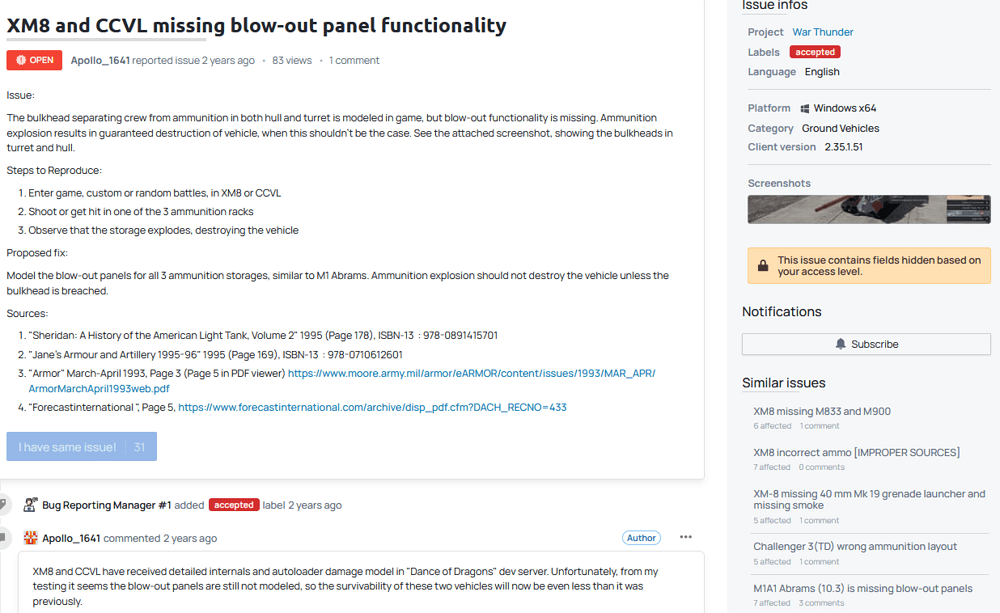Viewport: 1000px width, 613px height.
Task: Open "XM8 incorrect ammo [IMPROPER SOURCES]" issue
Action: (x=856, y=452)
